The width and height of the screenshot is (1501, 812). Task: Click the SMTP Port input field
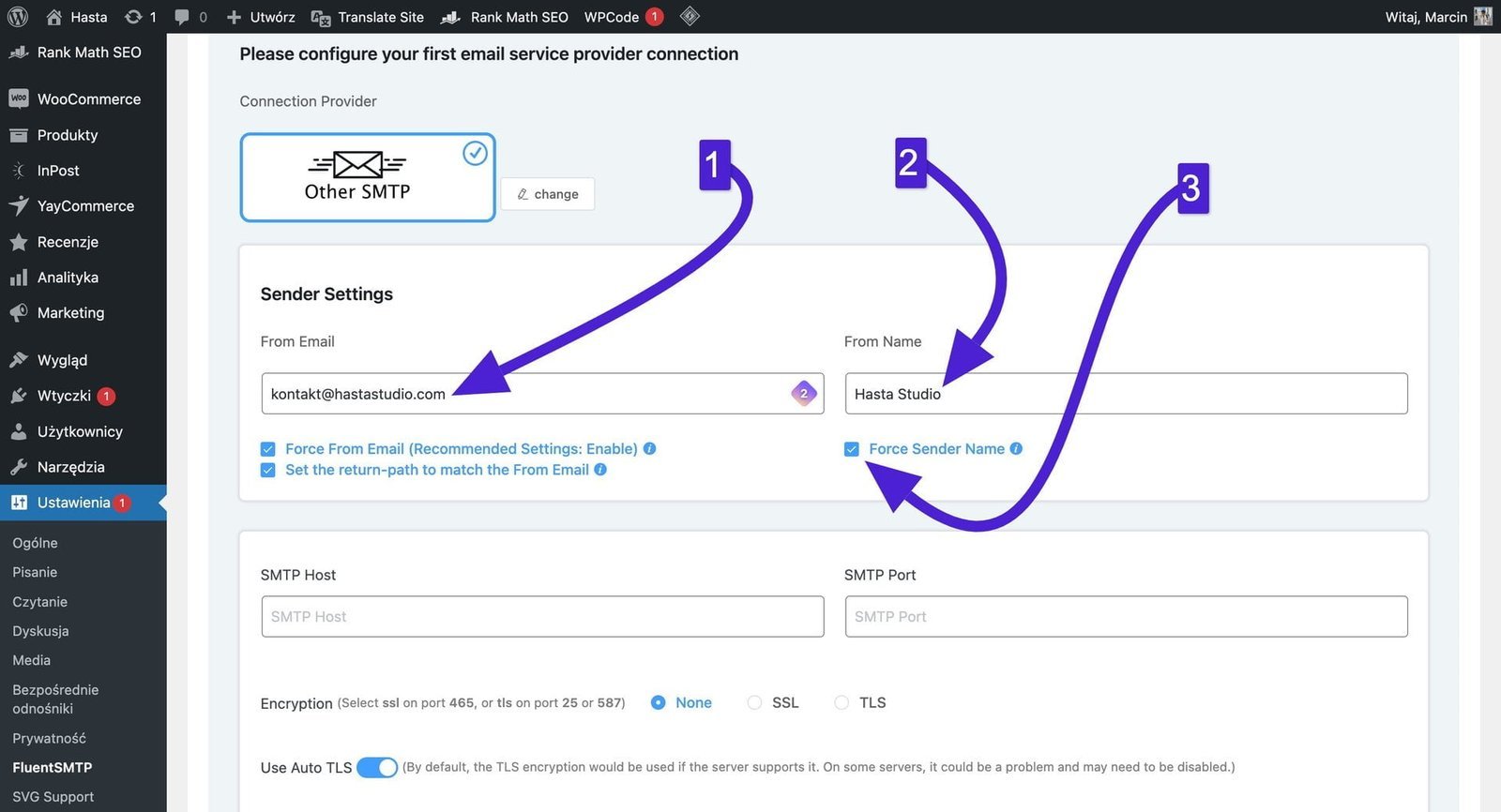(1126, 617)
